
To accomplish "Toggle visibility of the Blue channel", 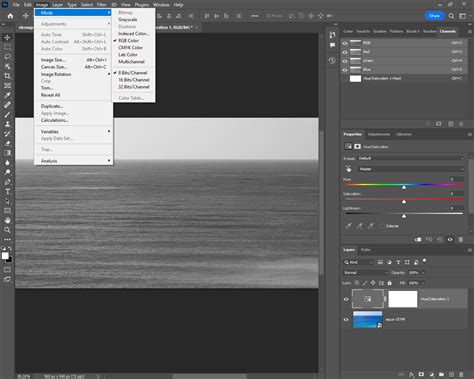I will pos(345,70).
